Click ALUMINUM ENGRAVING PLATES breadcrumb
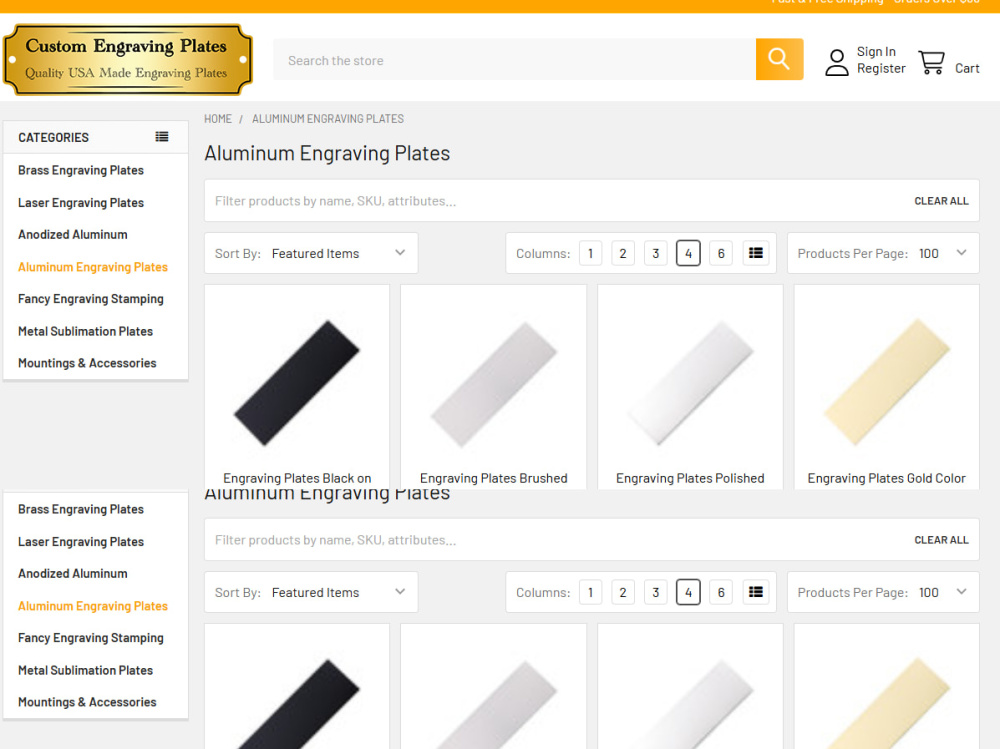The height and width of the screenshot is (749, 1000). pos(328,119)
